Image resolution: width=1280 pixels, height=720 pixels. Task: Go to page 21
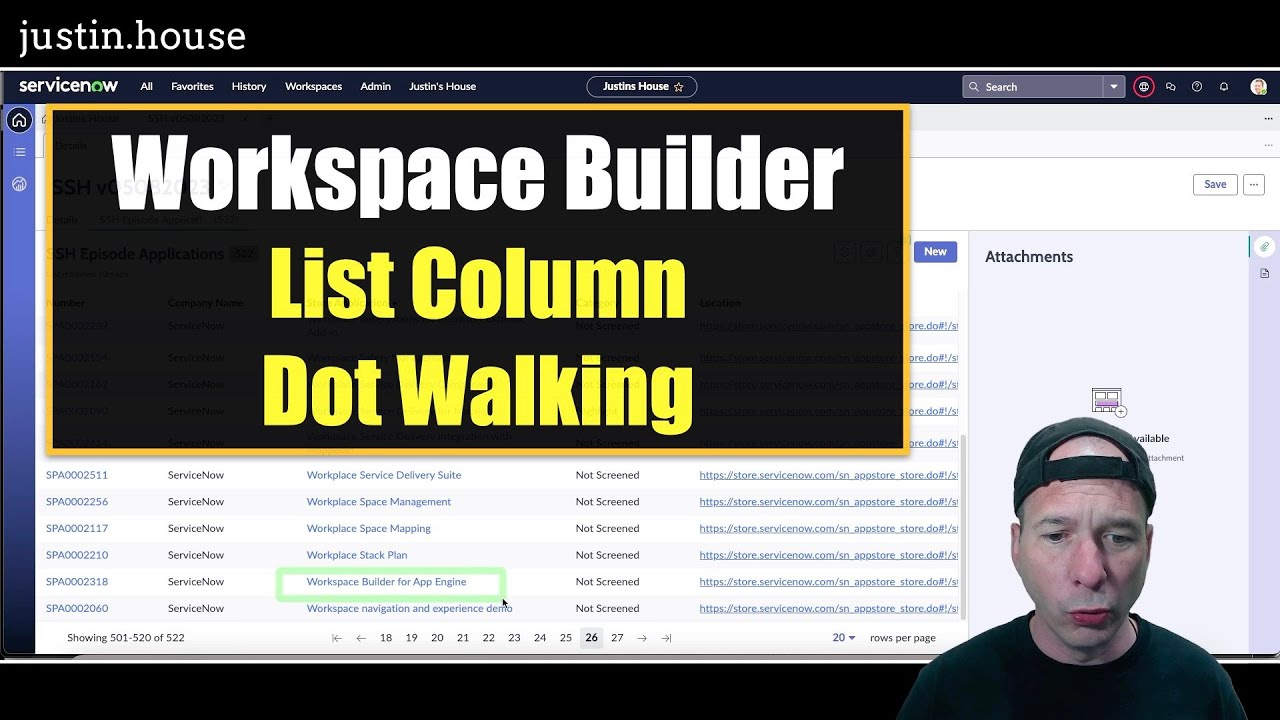pyautogui.click(x=463, y=638)
